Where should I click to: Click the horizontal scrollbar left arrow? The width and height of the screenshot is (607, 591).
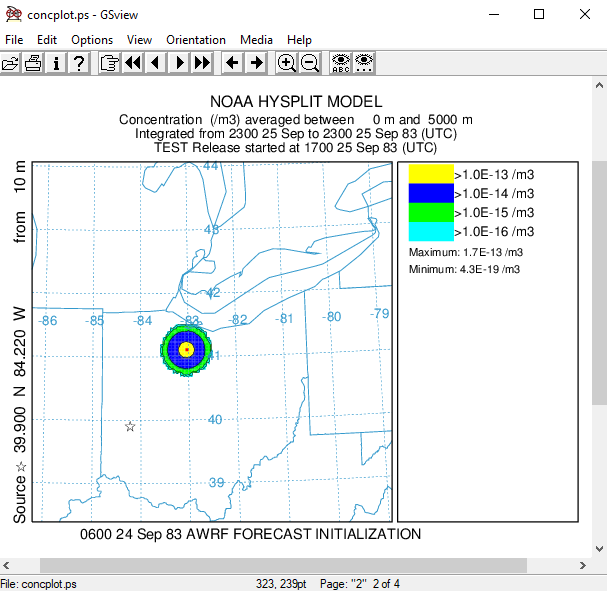6,565
